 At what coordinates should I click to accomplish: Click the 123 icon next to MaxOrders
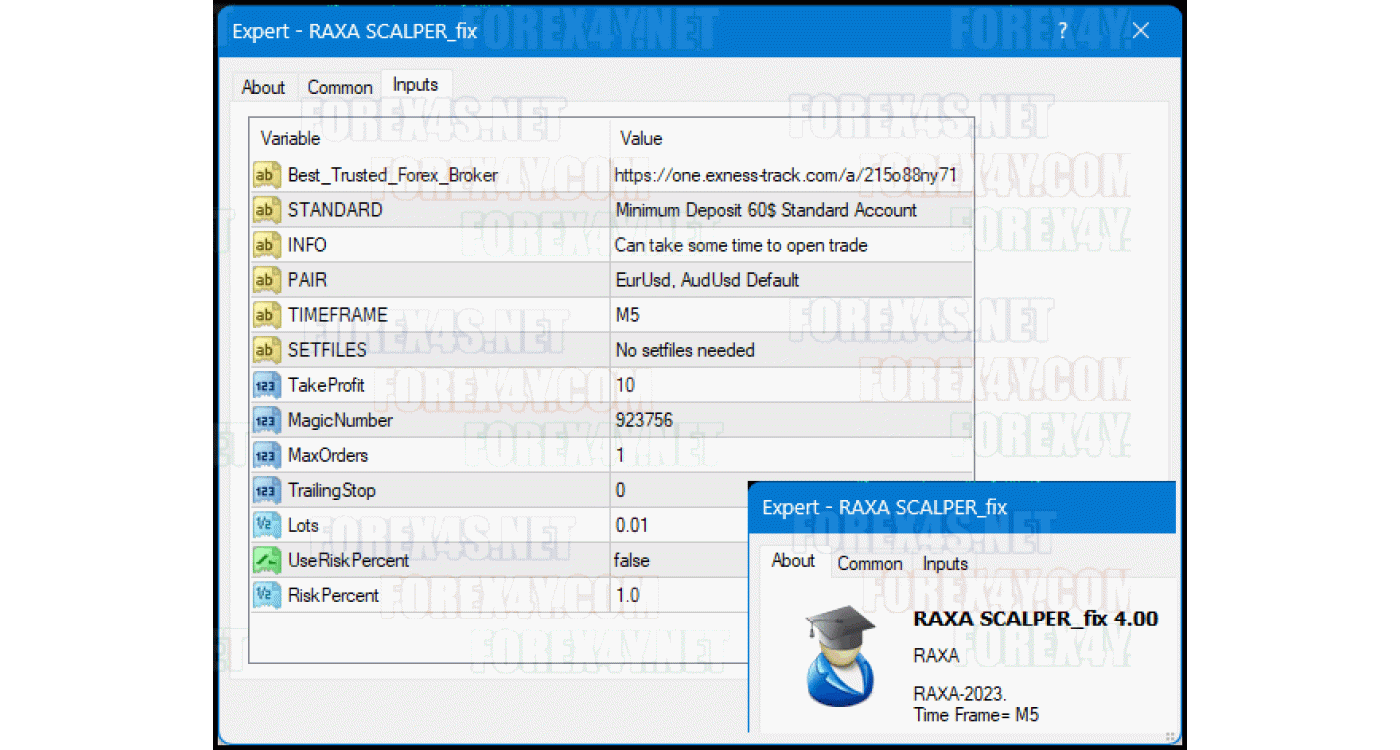(265, 455)
